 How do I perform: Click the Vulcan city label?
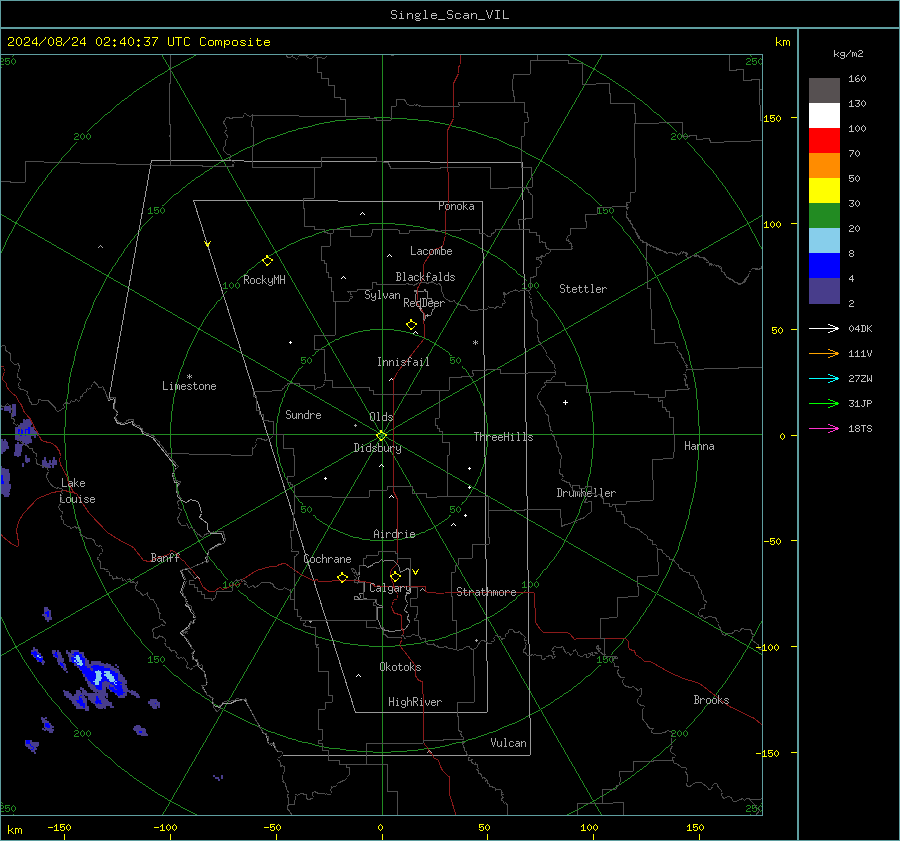[x=508, y=743]
